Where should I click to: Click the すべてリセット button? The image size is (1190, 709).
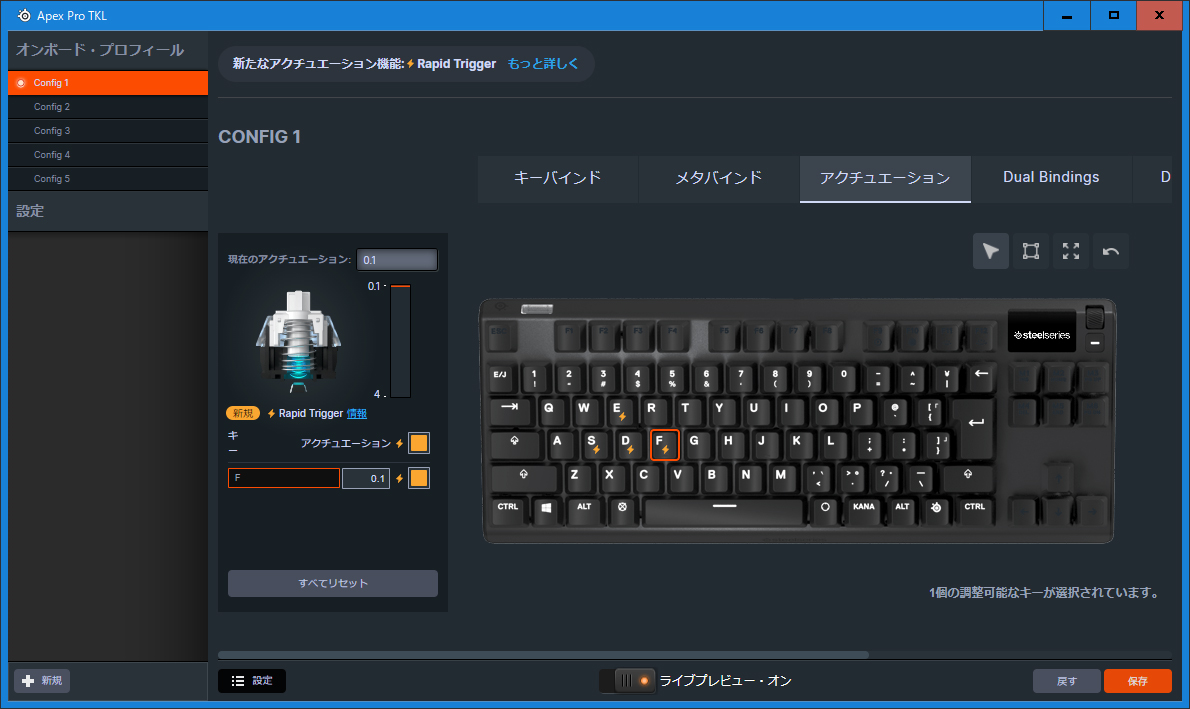332,583
